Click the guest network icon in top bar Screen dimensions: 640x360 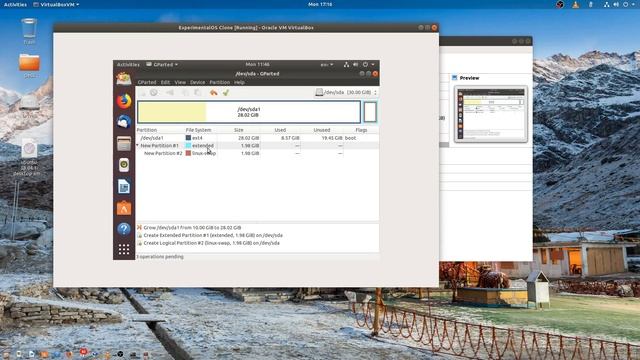[x=346, y=64]
